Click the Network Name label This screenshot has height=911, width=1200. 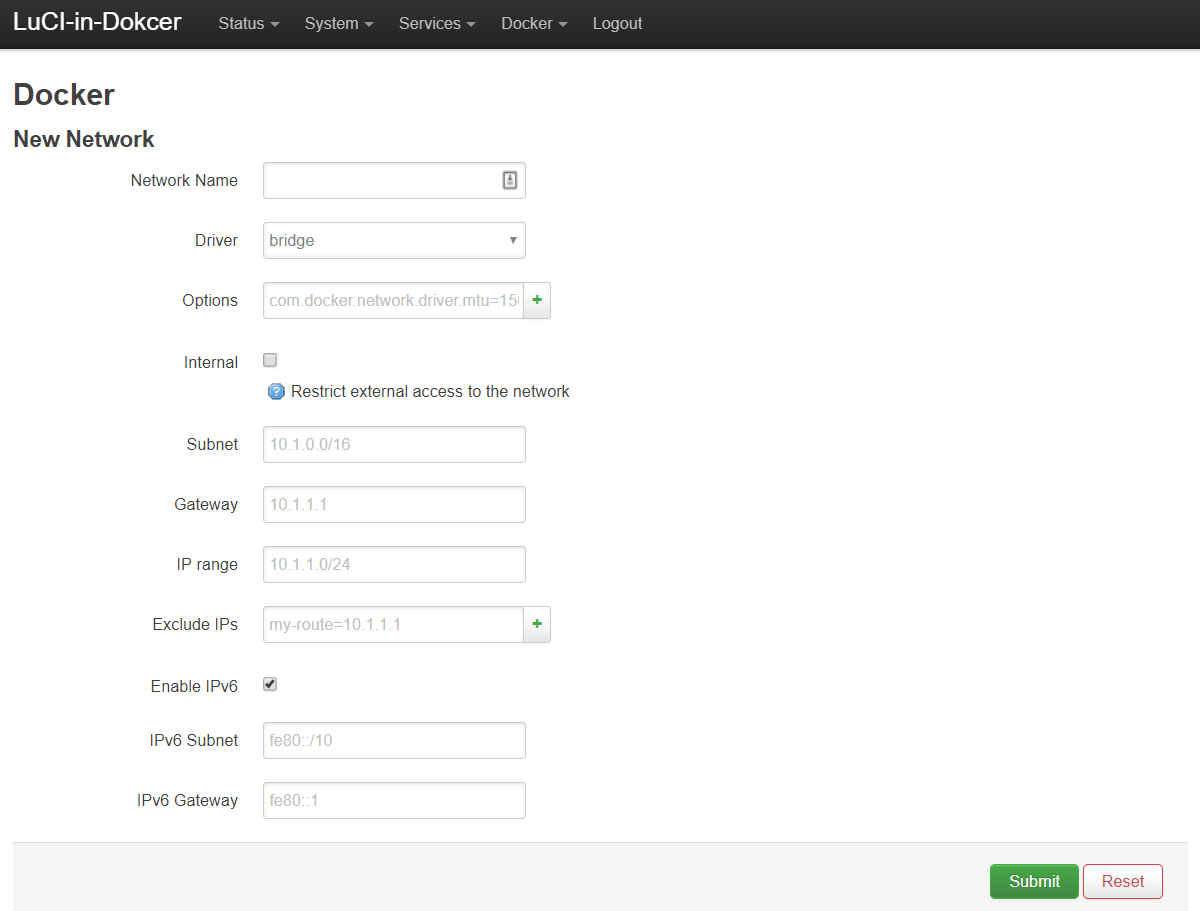coord(184,180)
